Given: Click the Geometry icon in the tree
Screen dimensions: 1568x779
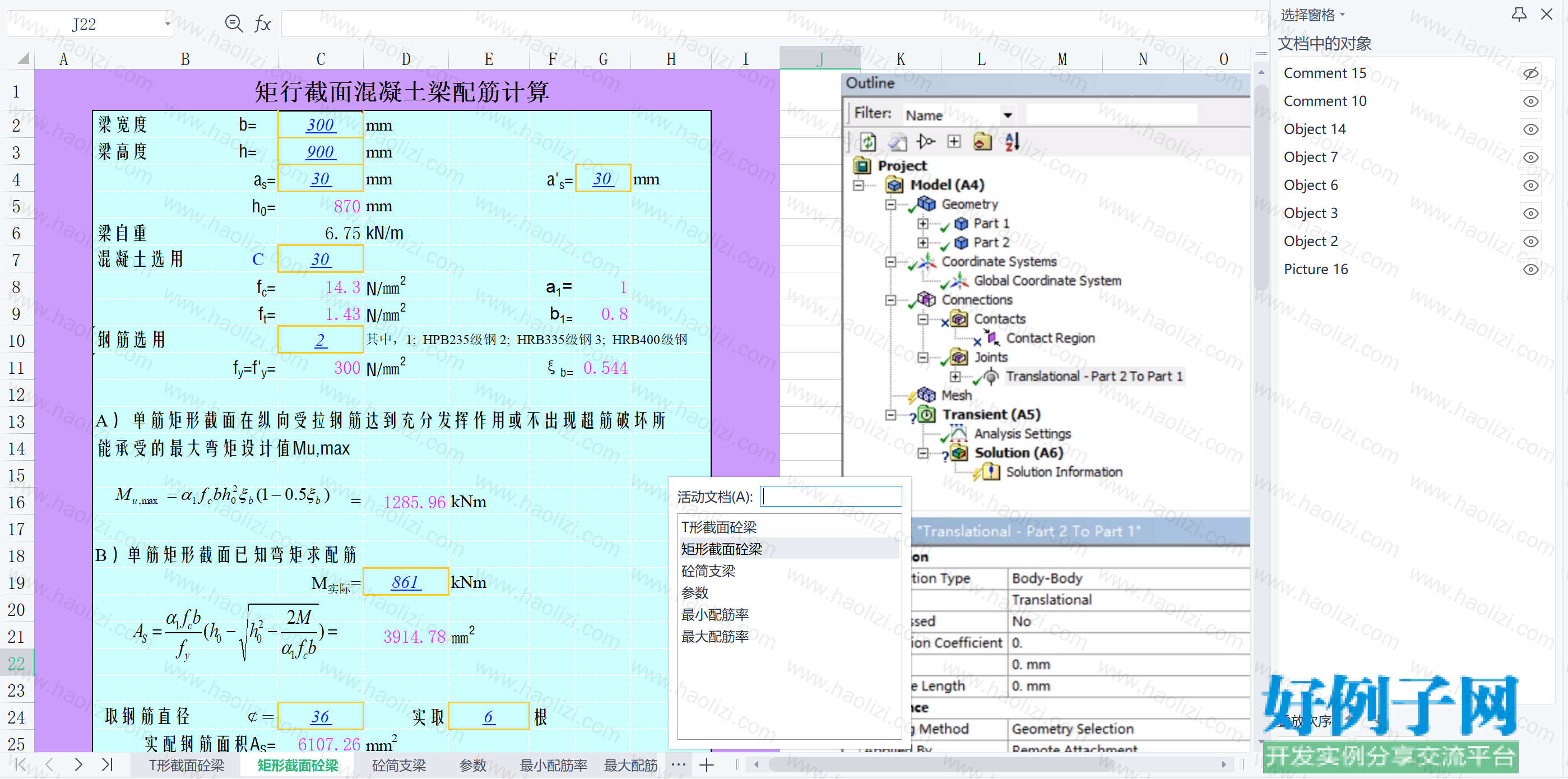Looking at the screenshot, I should [x=927, y=203].
